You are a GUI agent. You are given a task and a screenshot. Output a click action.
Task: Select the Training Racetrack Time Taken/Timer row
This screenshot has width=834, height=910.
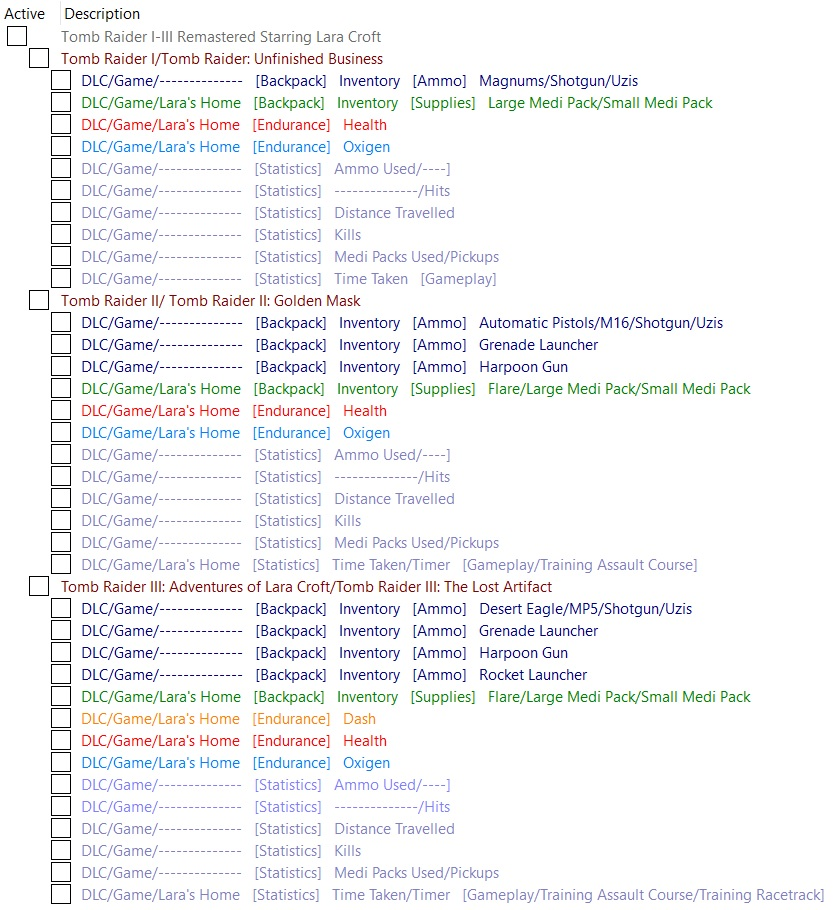(x=453, y=895)
